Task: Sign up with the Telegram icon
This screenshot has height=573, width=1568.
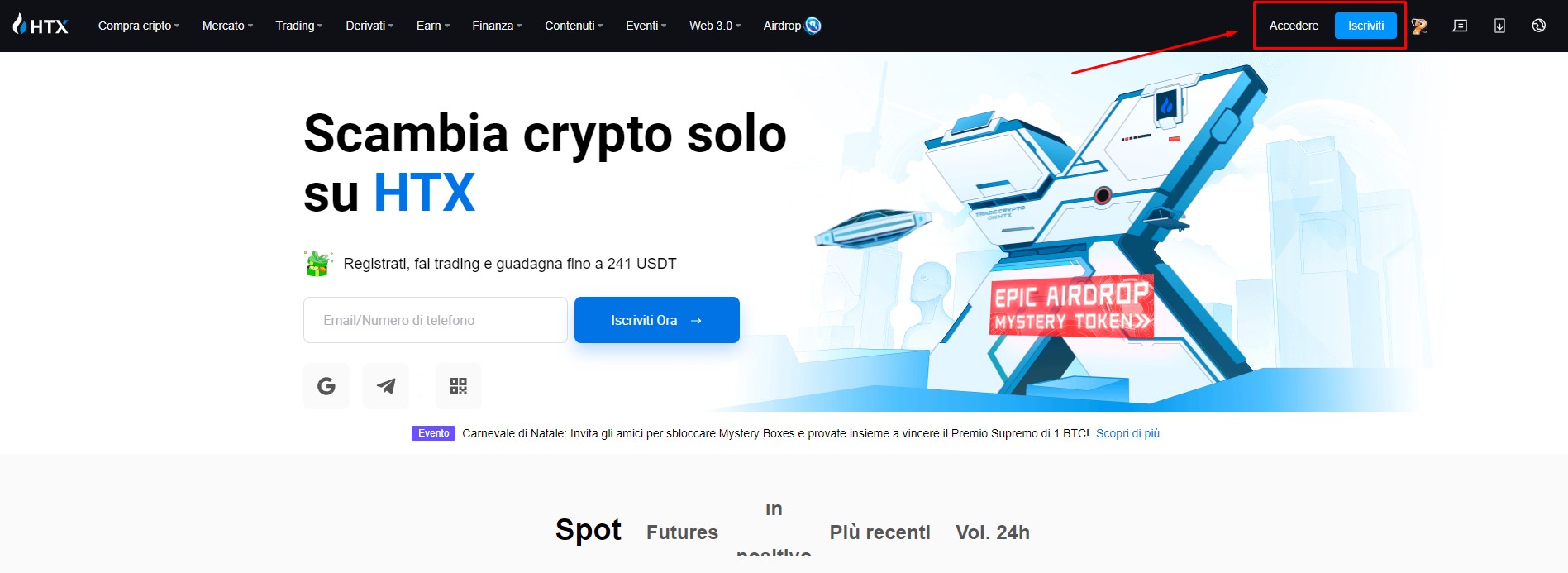Action: (x=386, y=385)
